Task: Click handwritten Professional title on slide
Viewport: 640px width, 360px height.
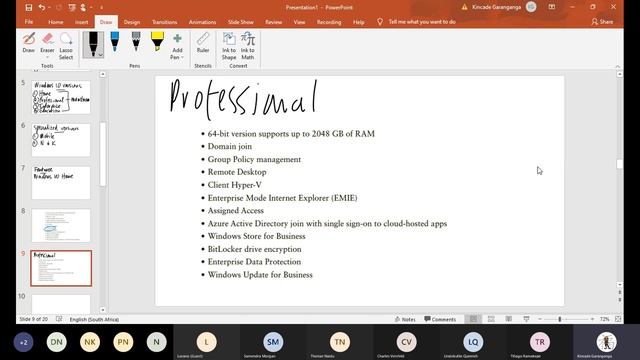Action: (243, 100)
